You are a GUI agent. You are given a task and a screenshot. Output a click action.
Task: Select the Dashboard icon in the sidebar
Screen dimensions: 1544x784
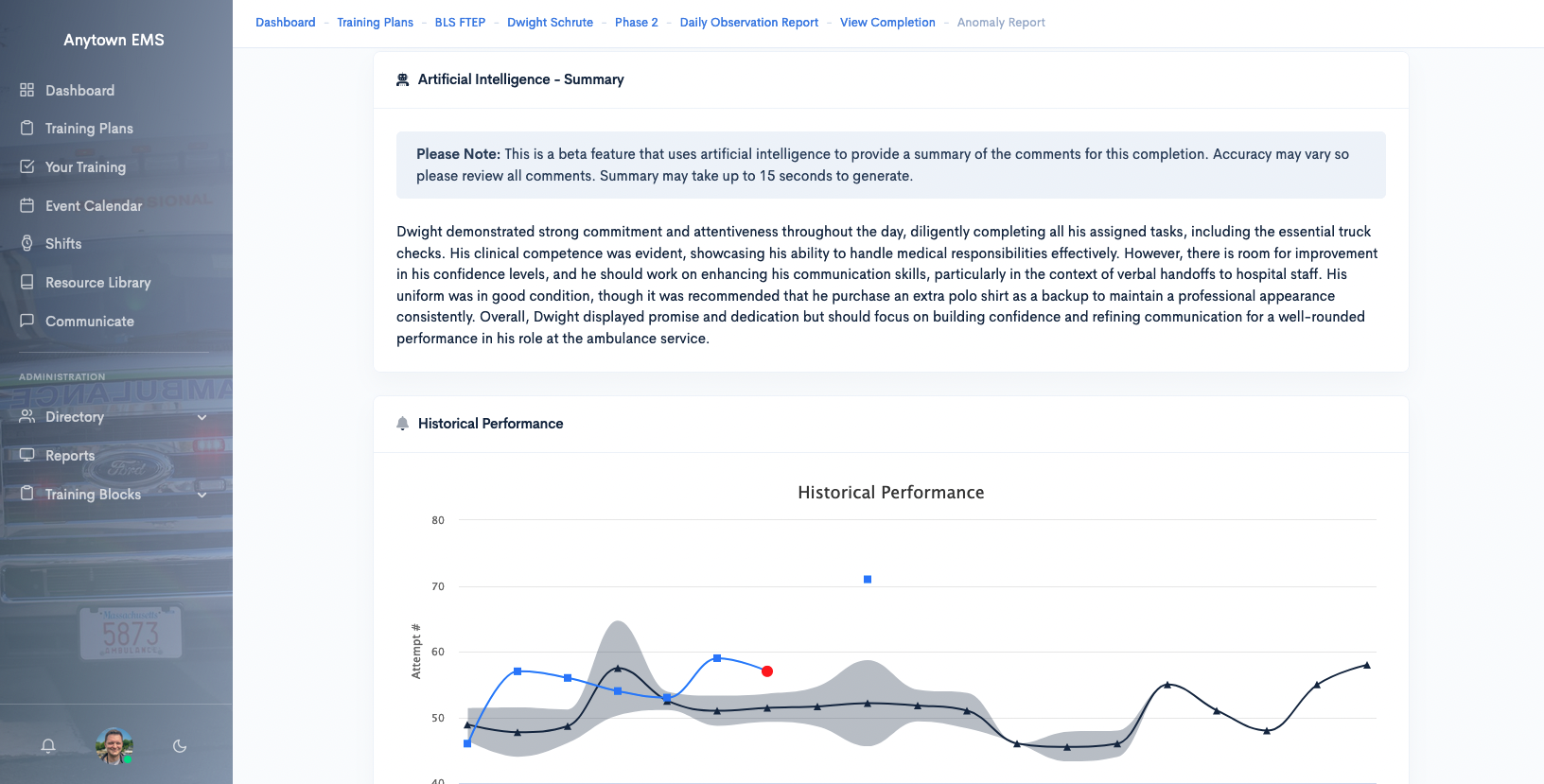(x=27, y=90)
